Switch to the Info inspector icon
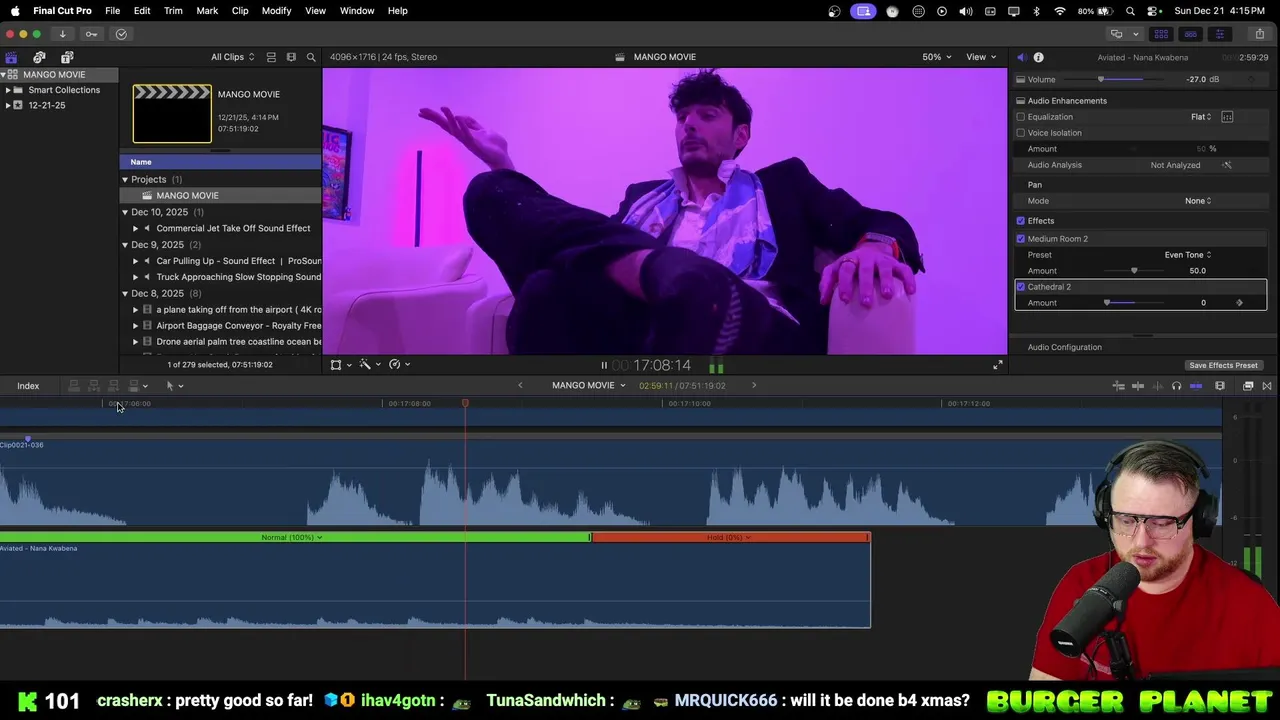The image size is (1280, 720). [1038, 57]
